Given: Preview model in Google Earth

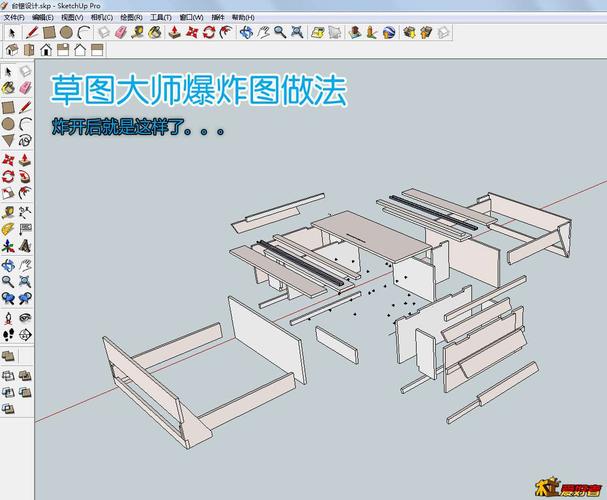Looking at the screenshot, I should (x=389, y=33).
